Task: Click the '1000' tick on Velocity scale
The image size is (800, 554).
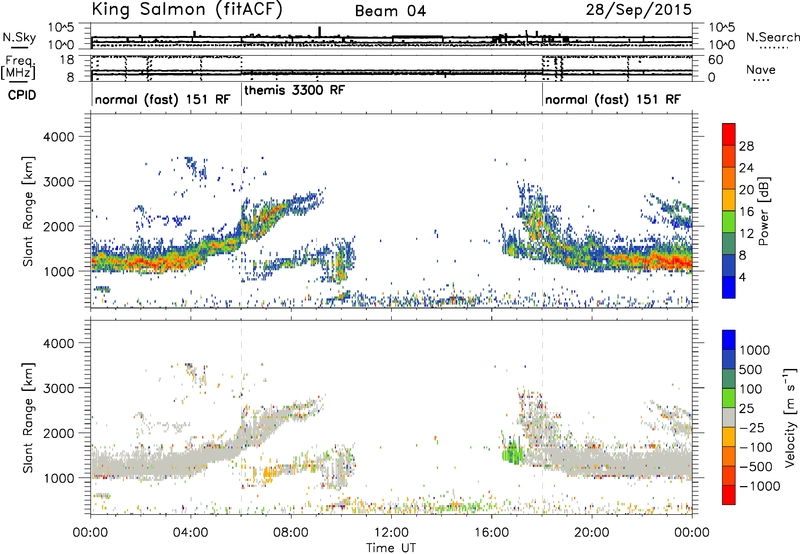Action: click(x=755, y=350)
